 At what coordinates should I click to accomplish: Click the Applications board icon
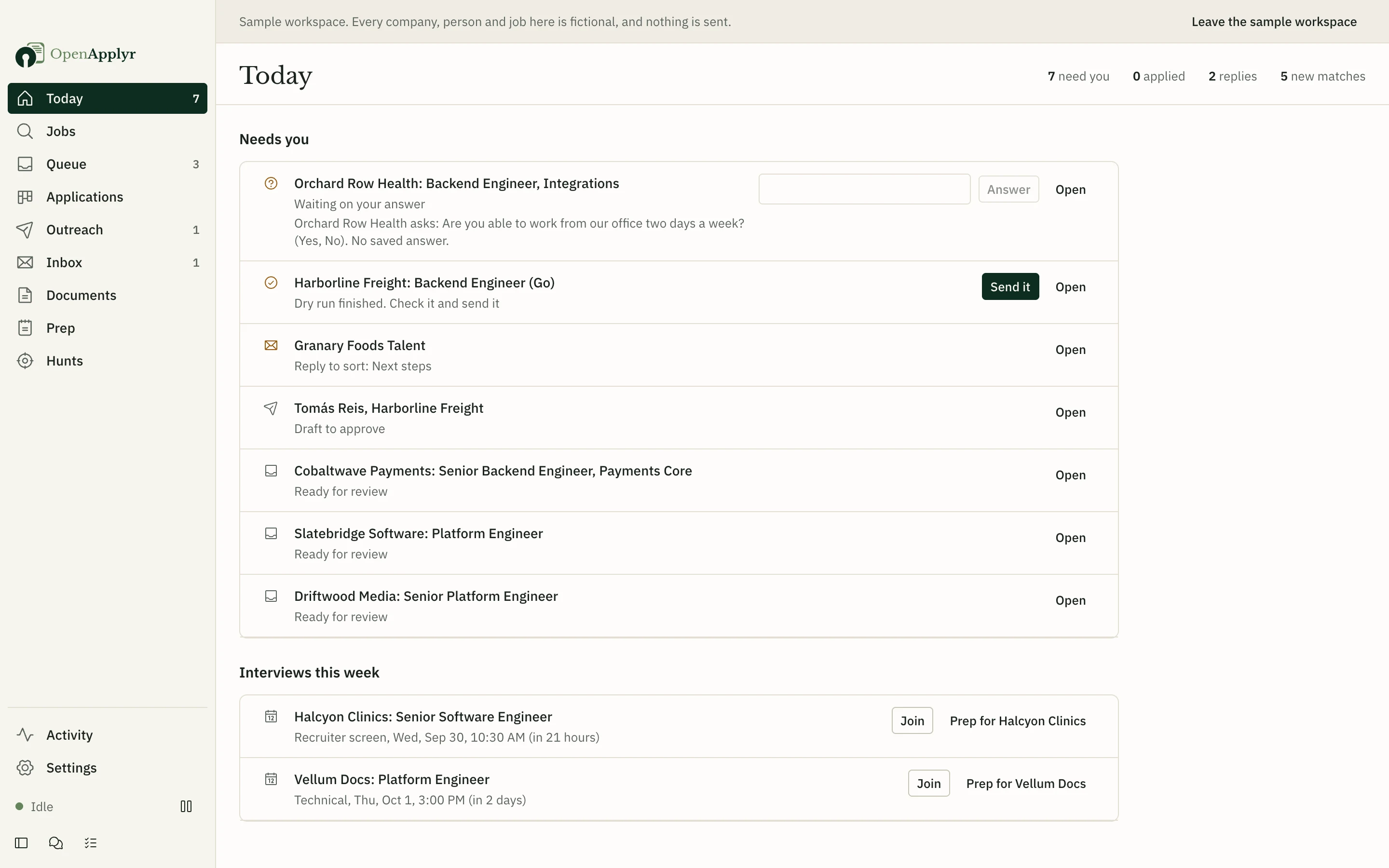pos(25,196)
